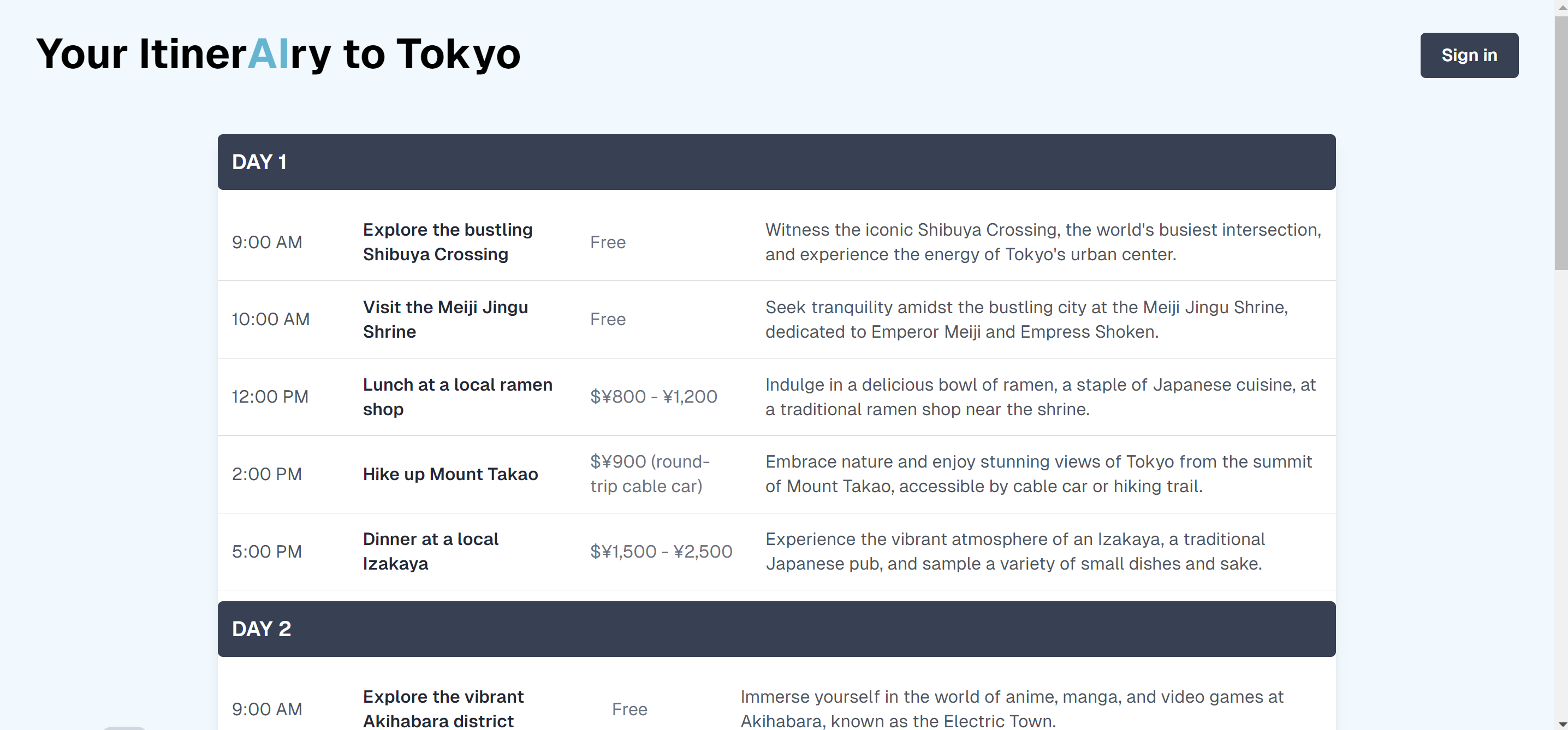Select the Hike up Mount Takao activity
This screenshot has height=730, width=1568.
(x=450, y=474)
